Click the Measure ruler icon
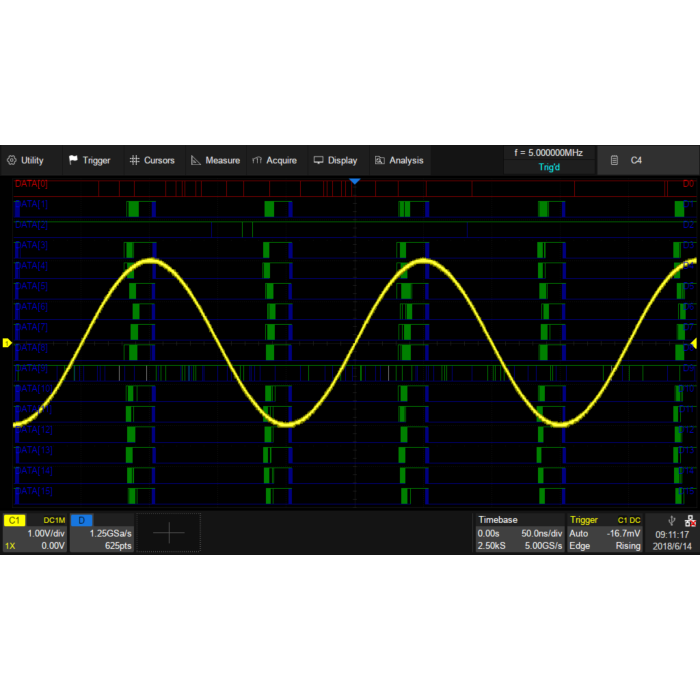The height and width of the screenshot is (700, 700). click(x=196, y=160)
